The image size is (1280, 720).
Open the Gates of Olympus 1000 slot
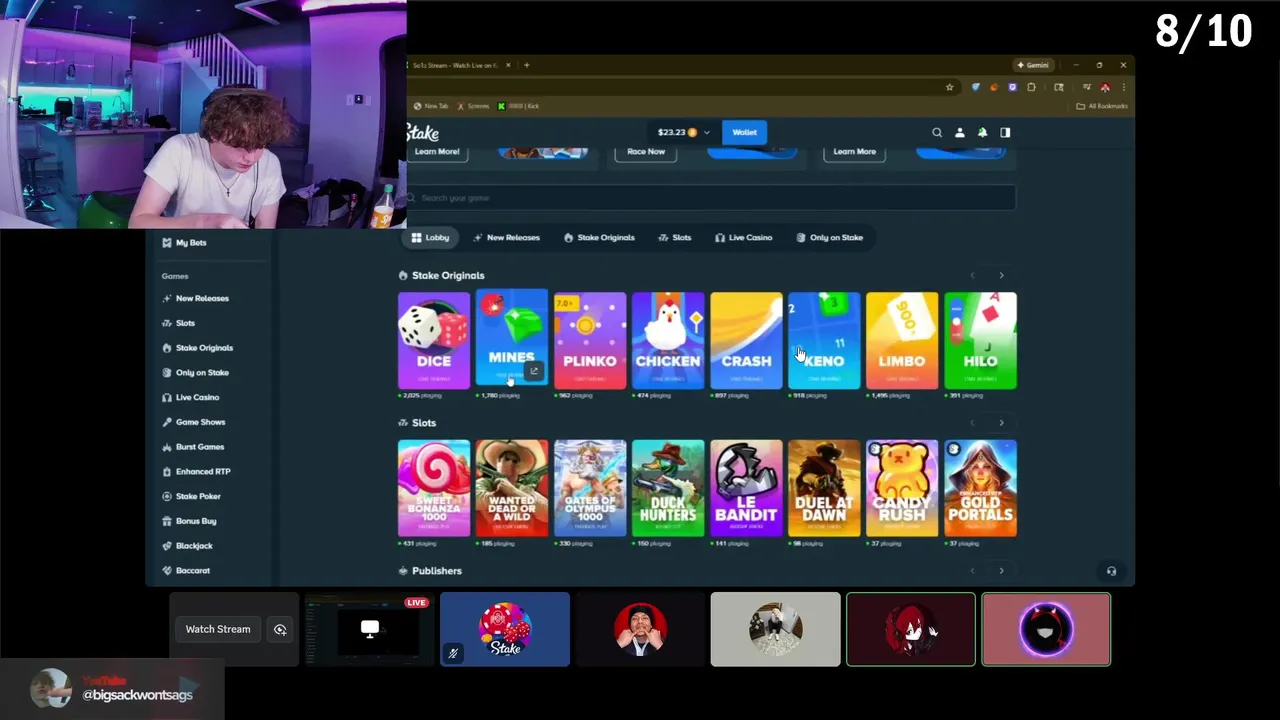(x=590, y=488)
